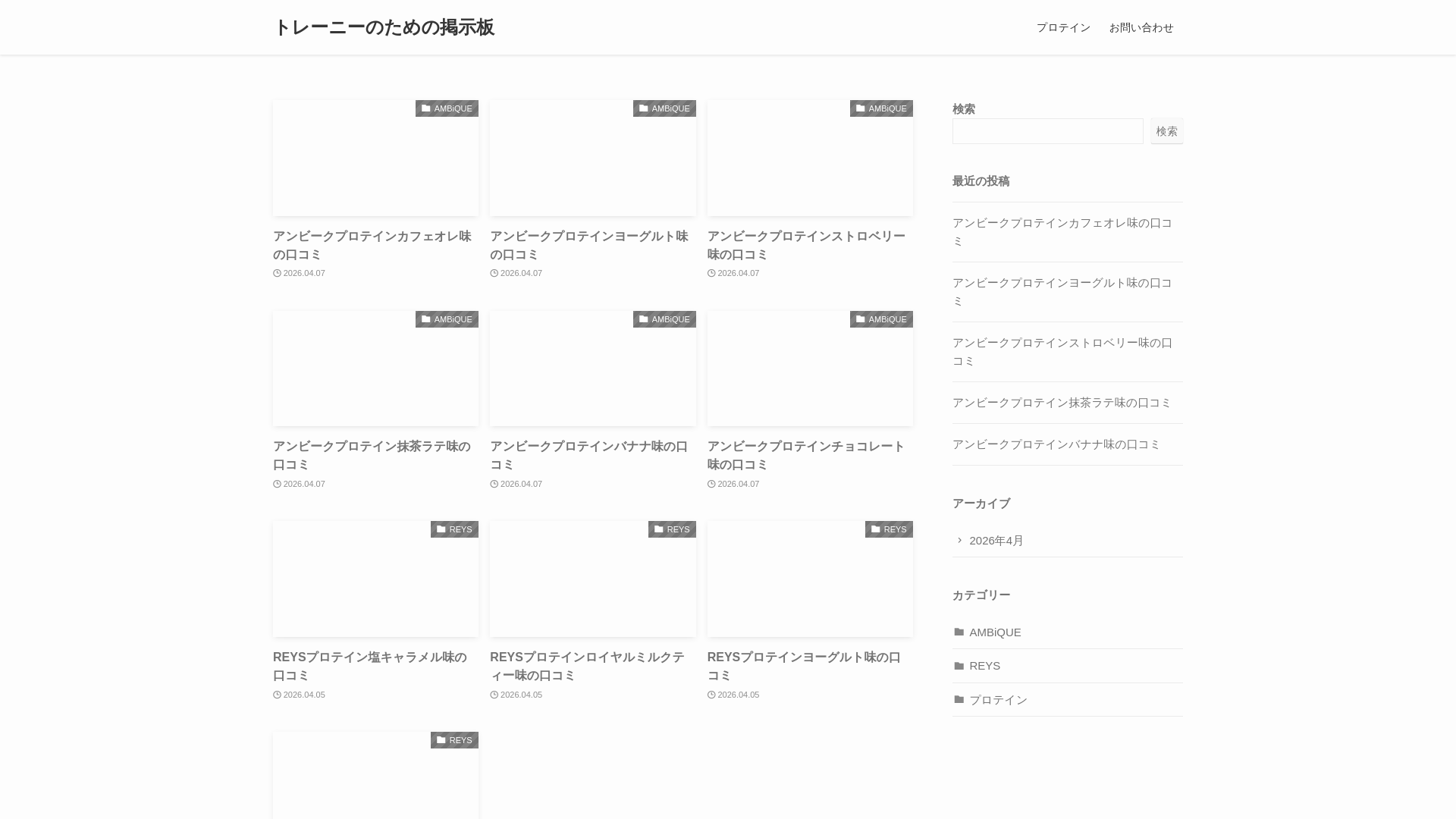Click 2026.04.07 date under チョコレート味 card
This screenshot has width=1456, height=819.
pos(734,484)
